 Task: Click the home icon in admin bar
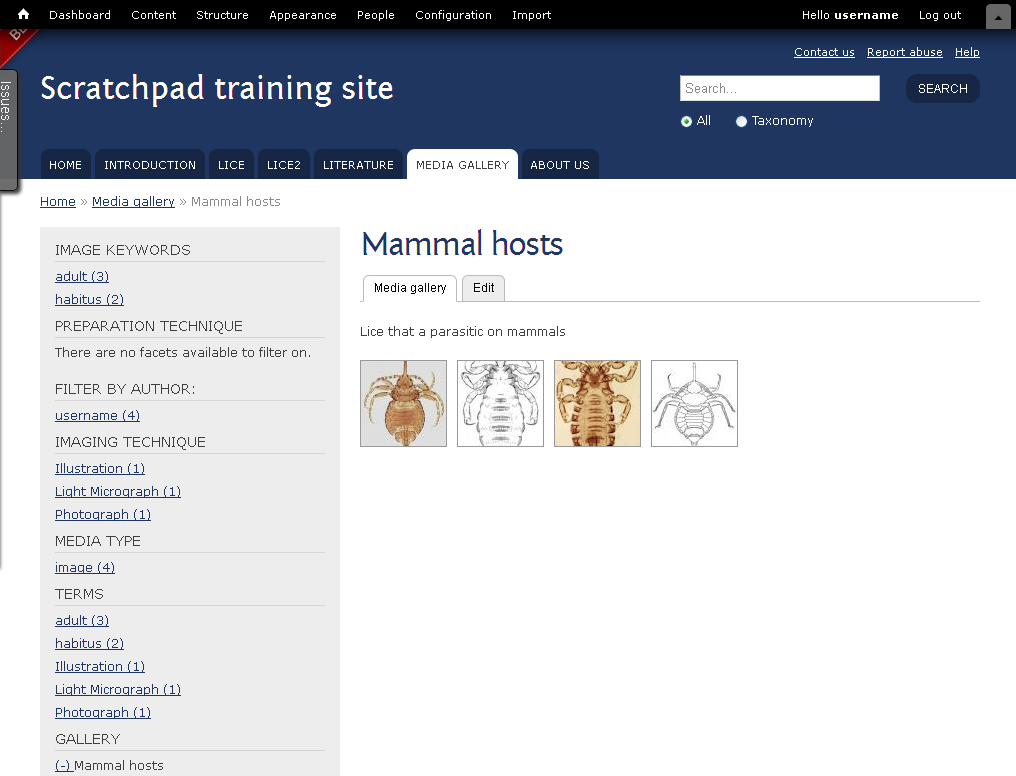[23, 14]
